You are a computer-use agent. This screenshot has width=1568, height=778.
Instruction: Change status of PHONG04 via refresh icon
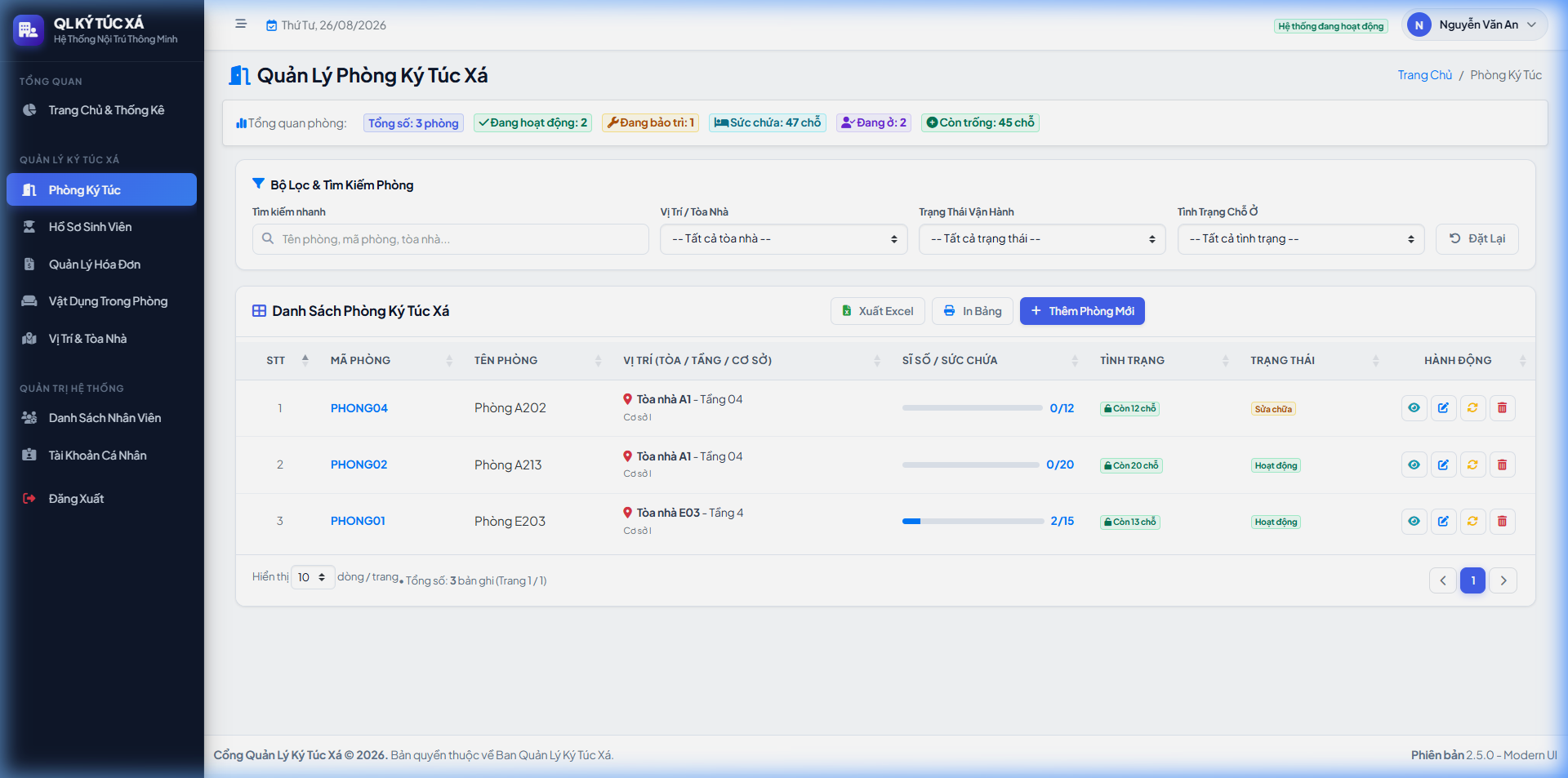tap(1472, 408)
